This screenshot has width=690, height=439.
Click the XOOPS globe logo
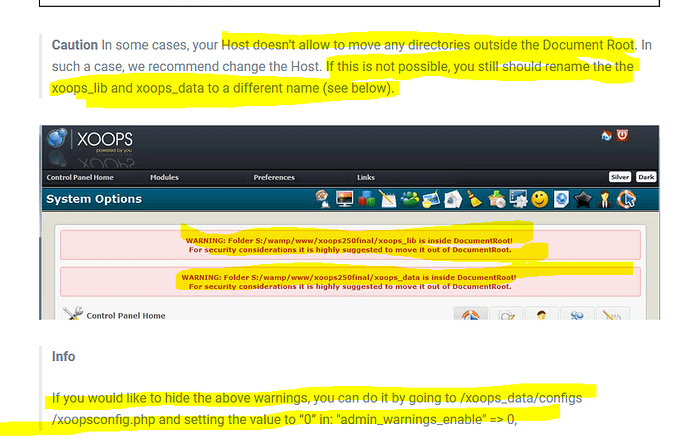(x=57, y=138)
